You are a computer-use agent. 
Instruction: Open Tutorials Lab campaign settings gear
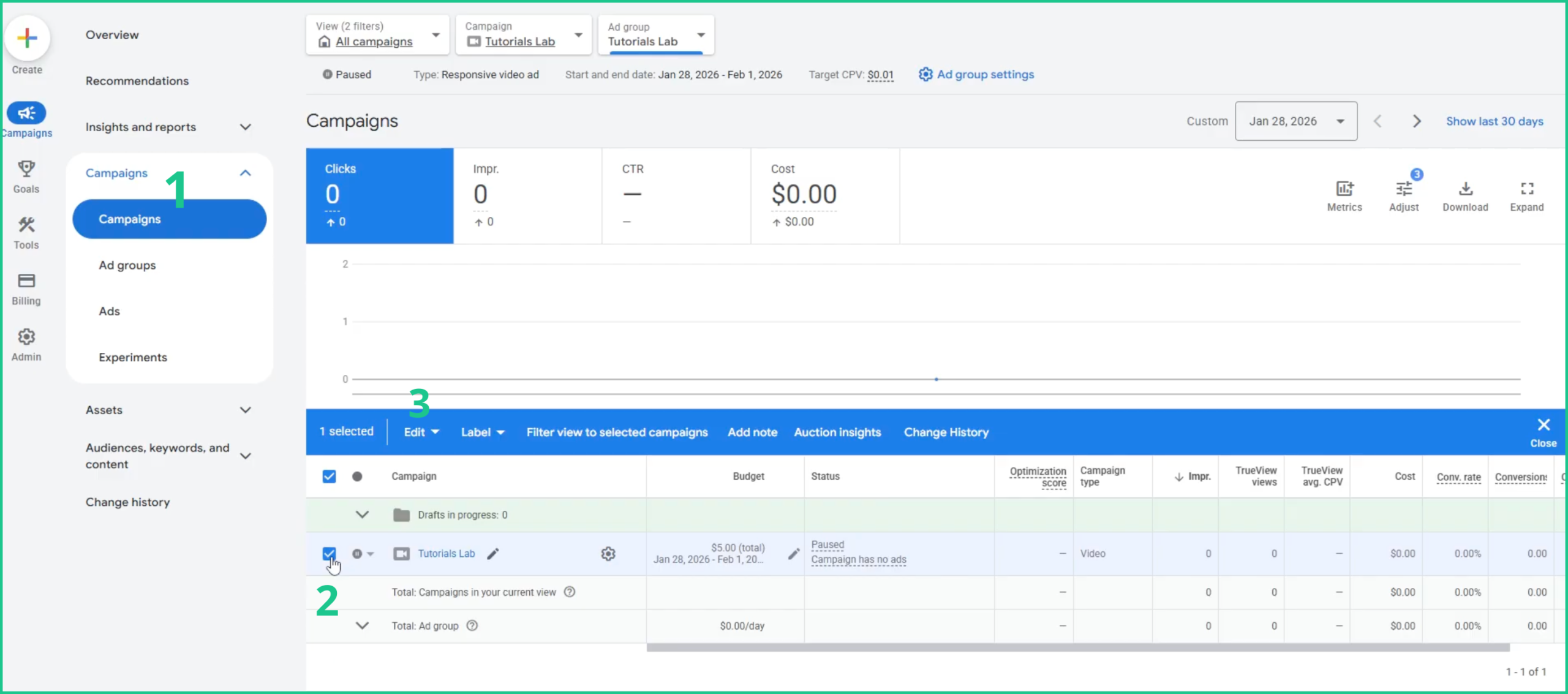(608, 554)
